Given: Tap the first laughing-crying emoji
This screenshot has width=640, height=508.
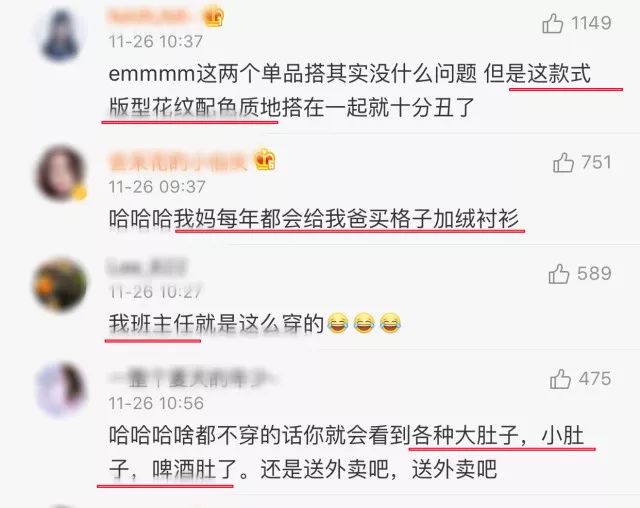Looking at the screenshot, I should [338, 323].
